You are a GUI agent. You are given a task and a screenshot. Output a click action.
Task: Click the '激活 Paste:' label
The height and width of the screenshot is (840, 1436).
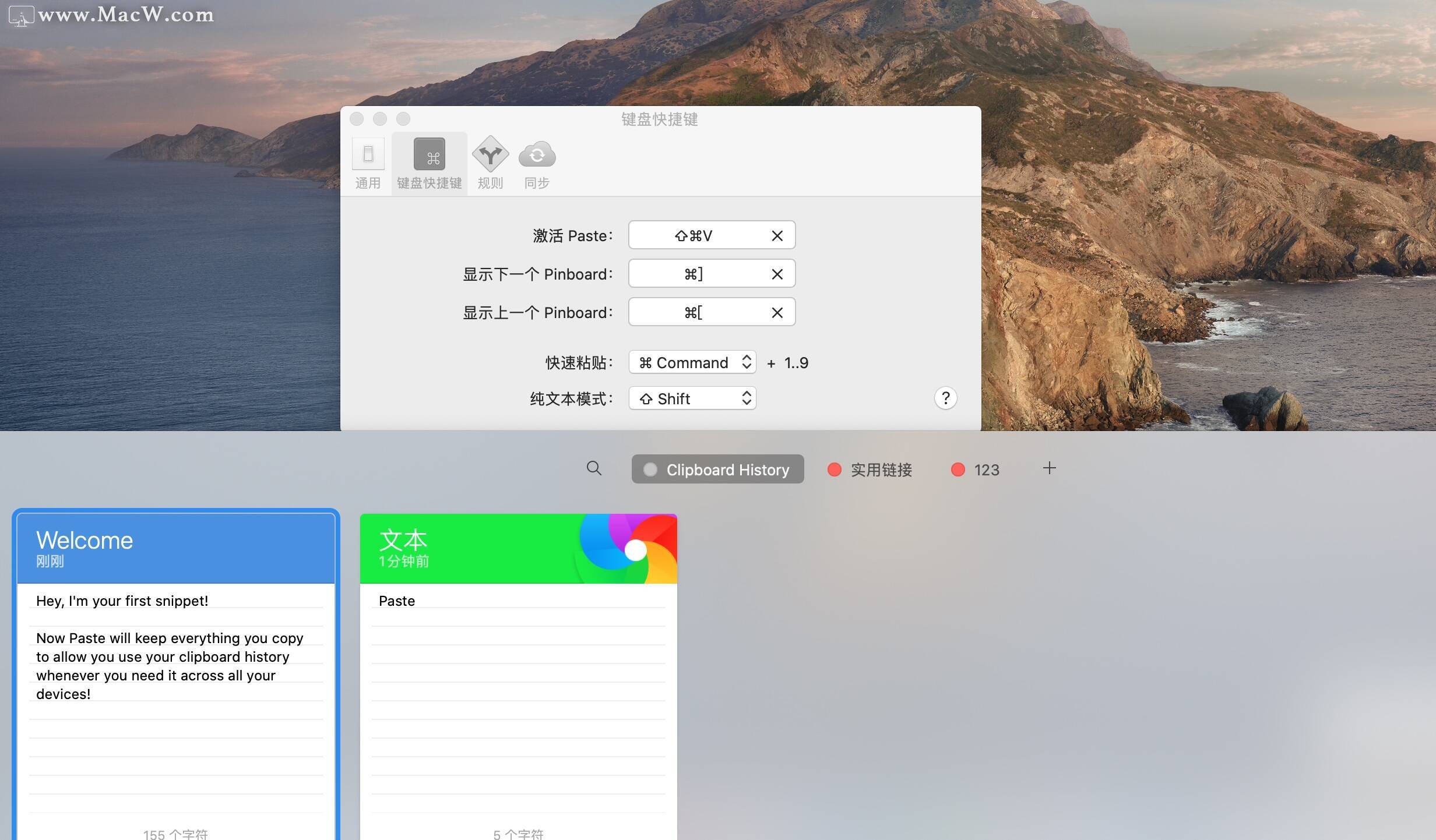[573, 235]
